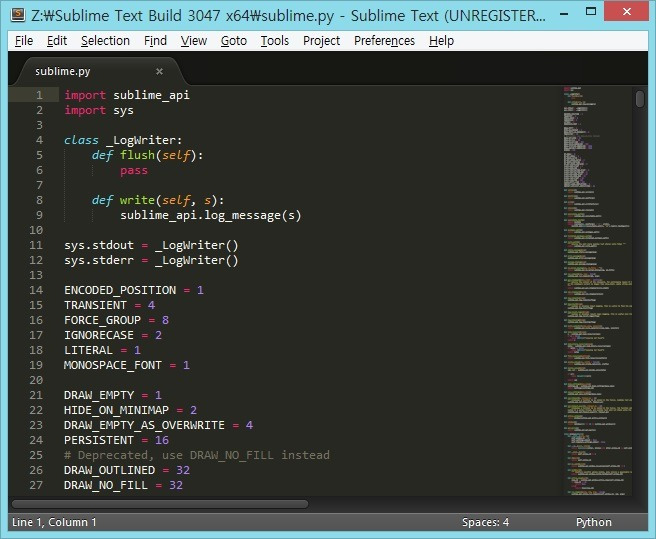Click the vertical scrollbar thumb
This screenshot has width=656, height=539.
640,99
